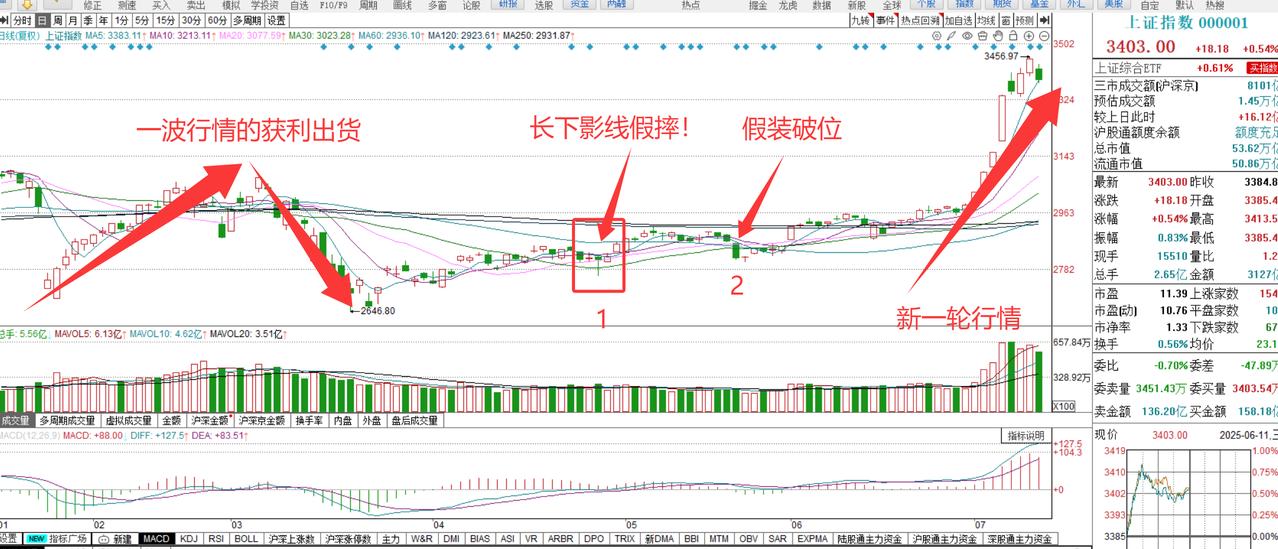The height and width of the screenshot is (549, 1278).
Task: Click the 沪股通额度余额 row
Action: [x=1185, y=131]
